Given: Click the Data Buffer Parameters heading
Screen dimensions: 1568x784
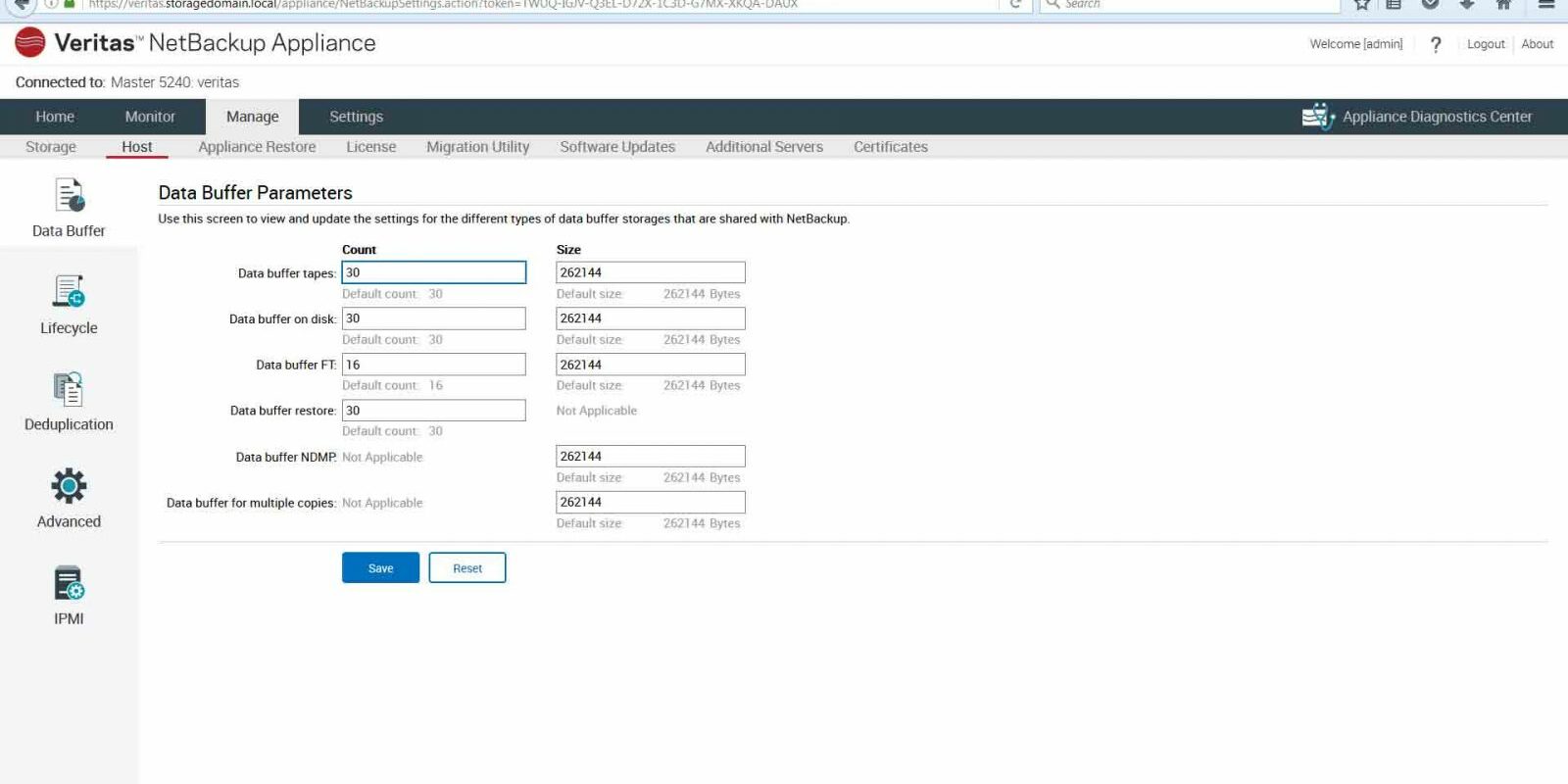Looking at the screenshot, I should click(256, 193).
